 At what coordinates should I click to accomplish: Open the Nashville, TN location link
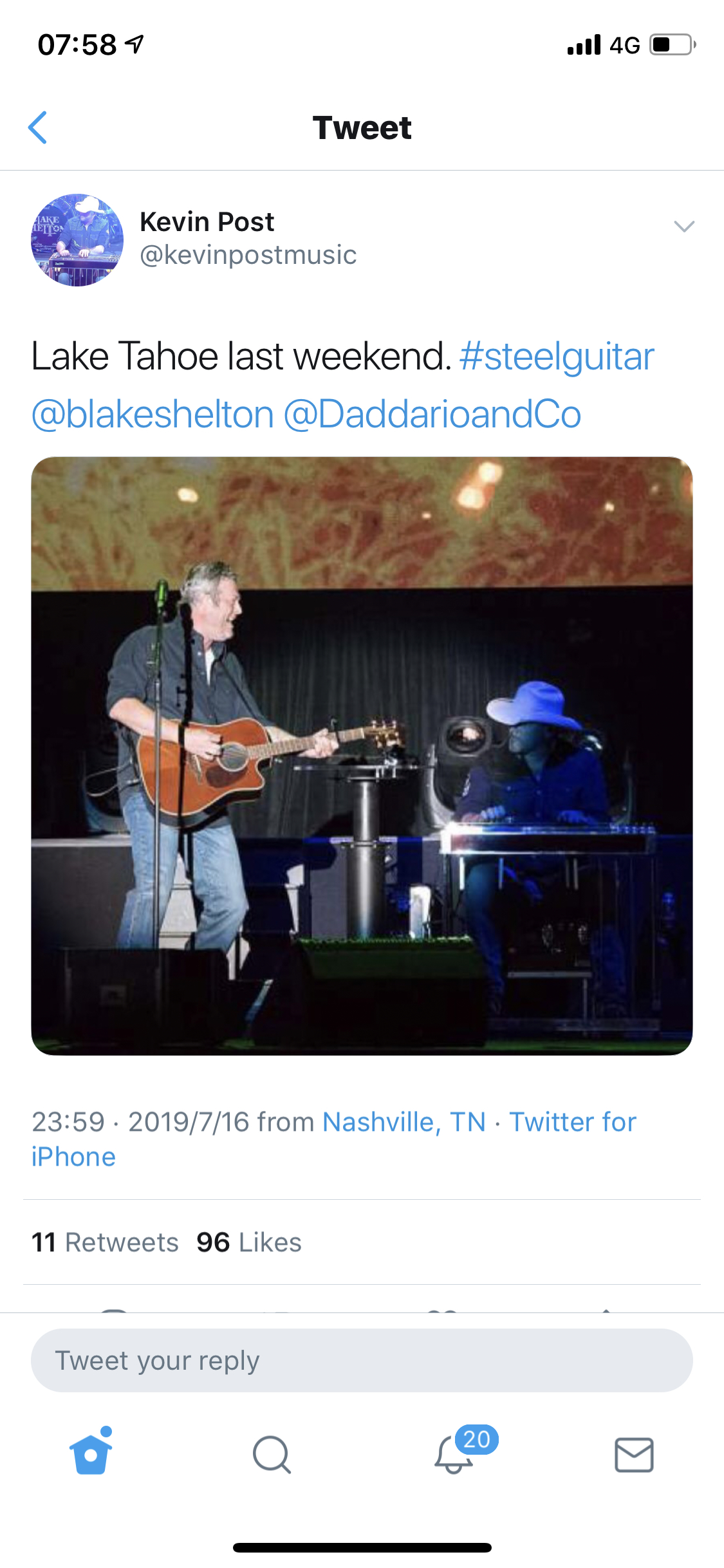coord(404,1122)
